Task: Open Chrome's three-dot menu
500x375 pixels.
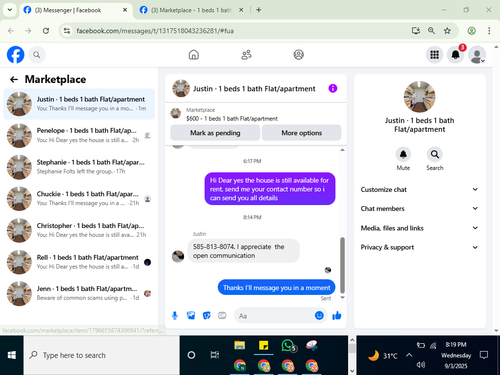Action: (489, 31)
